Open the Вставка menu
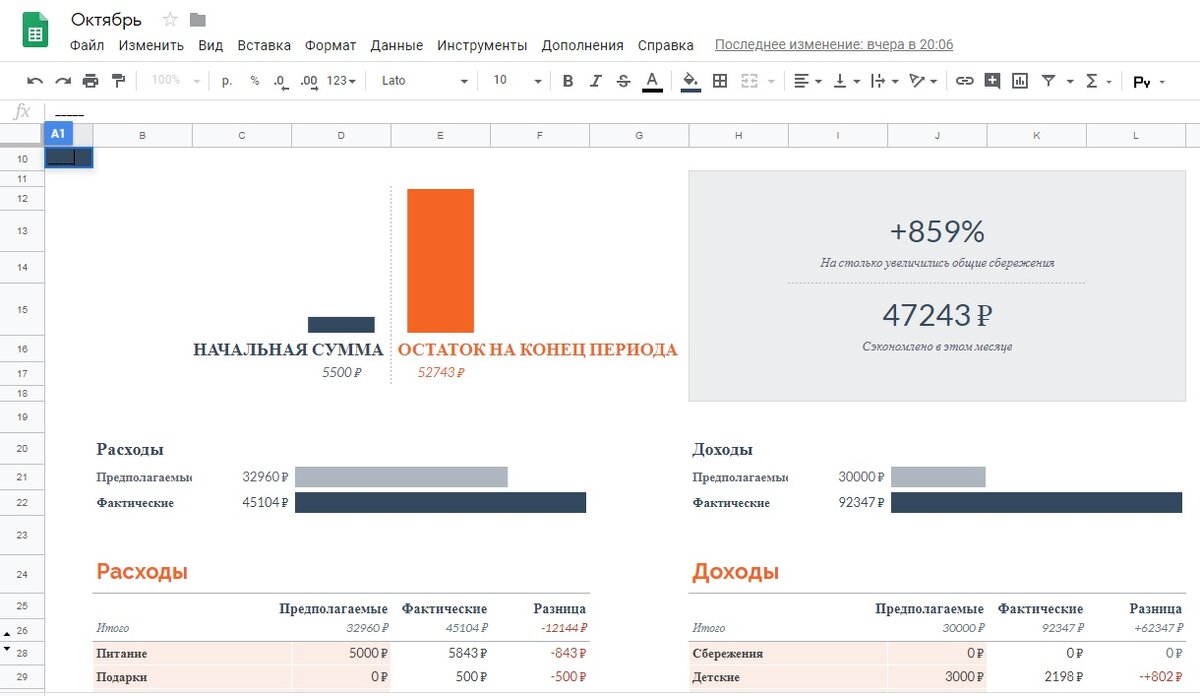The image size is (1200, 696). coord(264,45)
